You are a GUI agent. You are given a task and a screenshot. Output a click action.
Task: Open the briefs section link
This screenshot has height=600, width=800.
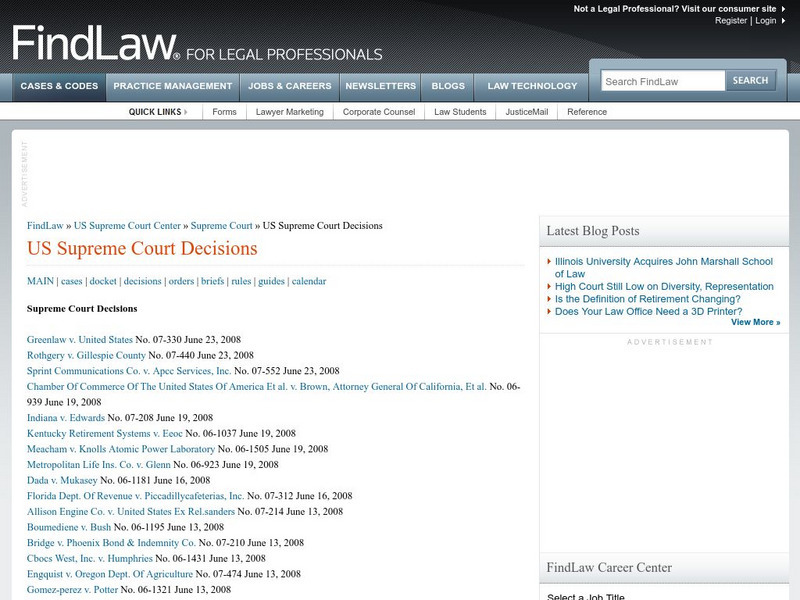(212, 281)
